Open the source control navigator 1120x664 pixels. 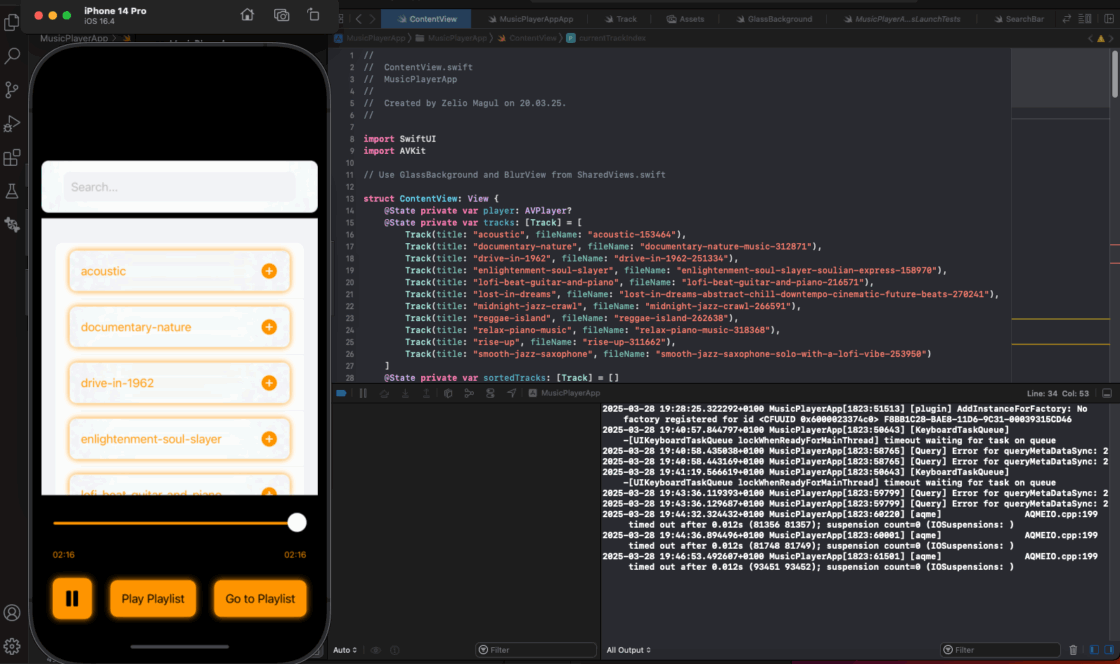[11, 89]
